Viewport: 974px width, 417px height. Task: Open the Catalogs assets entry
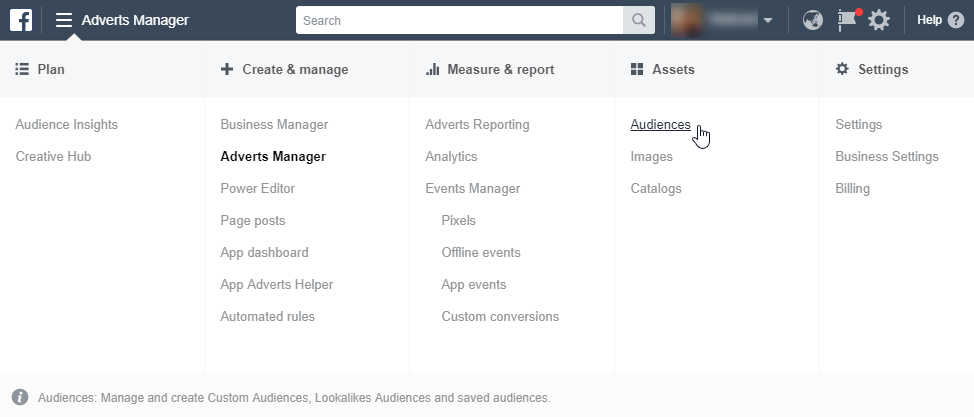[x=656, y=189]
